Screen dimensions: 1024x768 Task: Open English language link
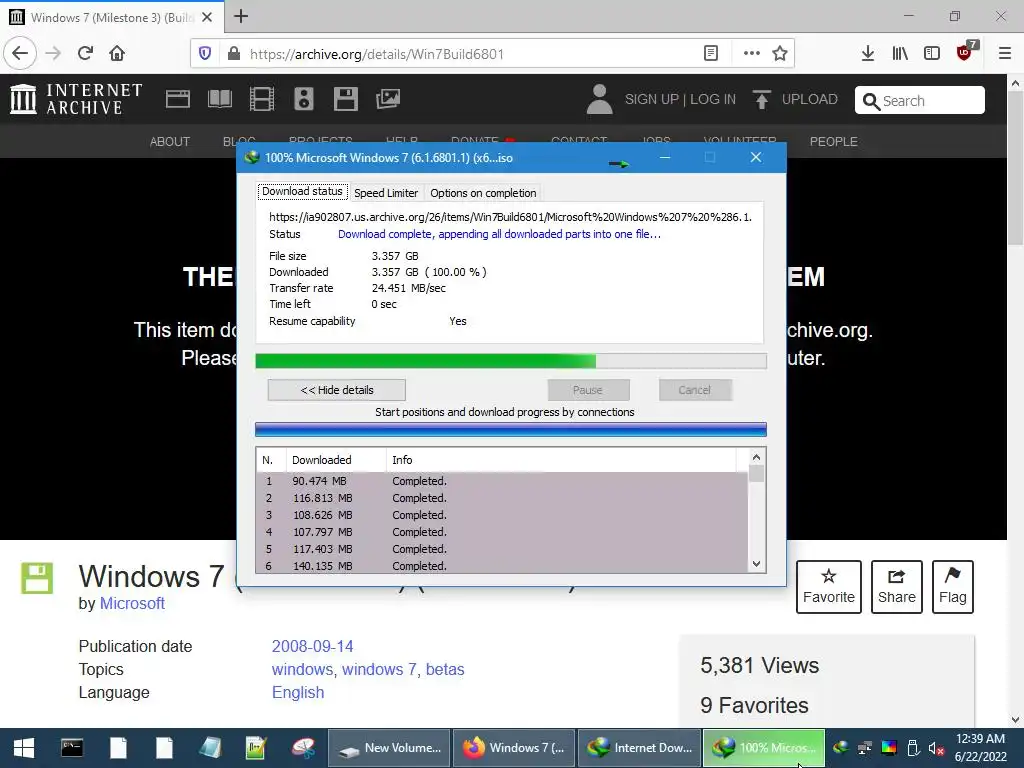coord(298,692)
